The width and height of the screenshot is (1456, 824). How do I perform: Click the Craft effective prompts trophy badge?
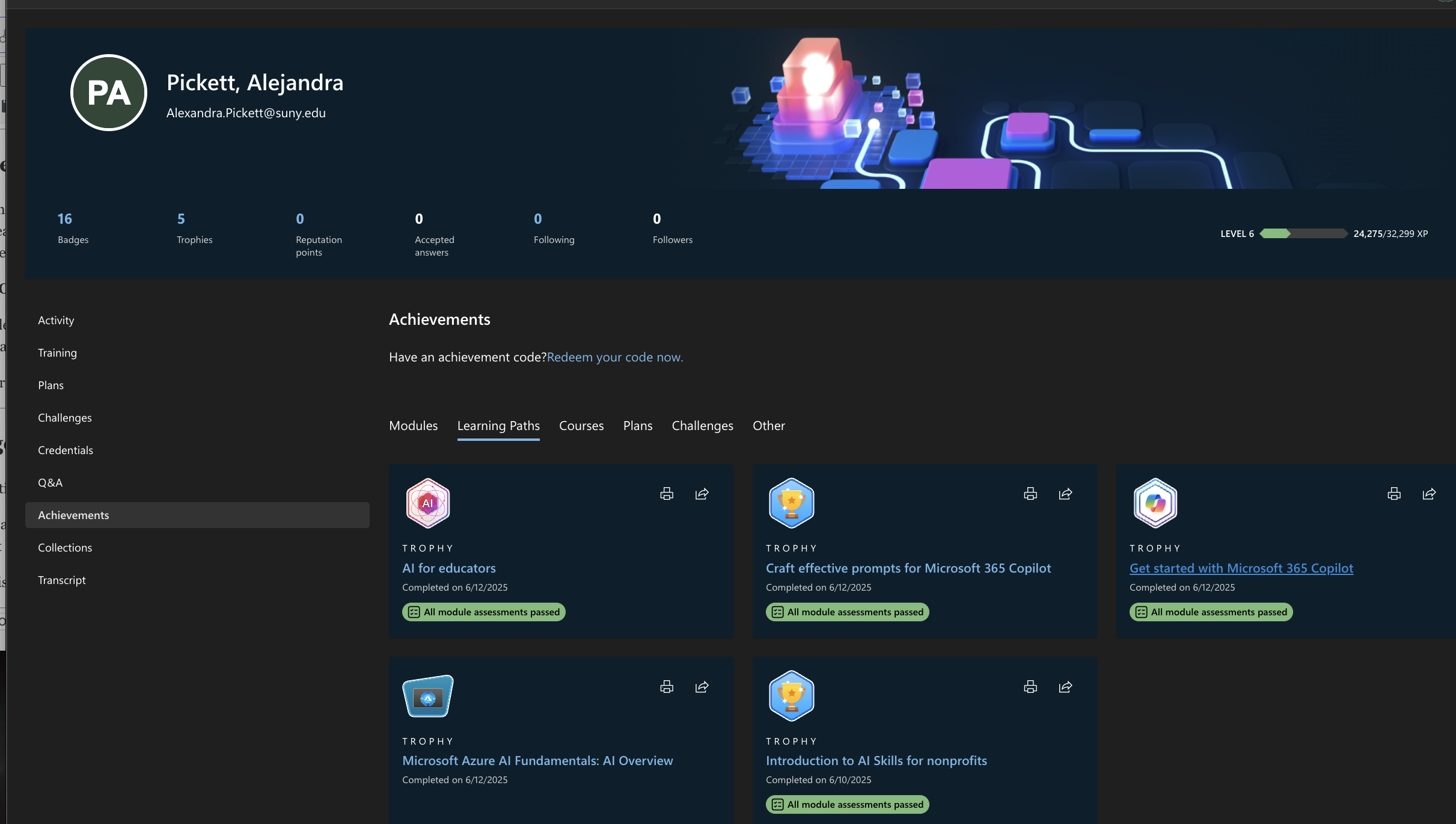pyautogui.click(x=792, y=503)
